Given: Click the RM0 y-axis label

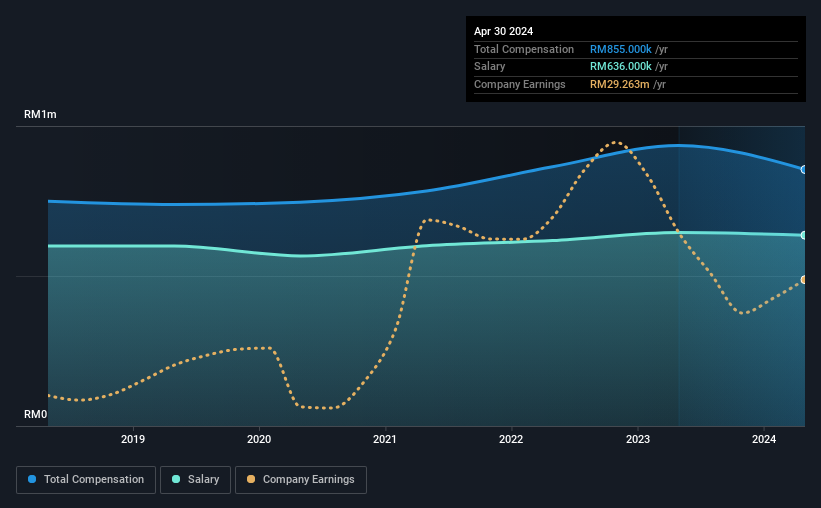Looking at the screenshot, I should (x=36, y=414).
